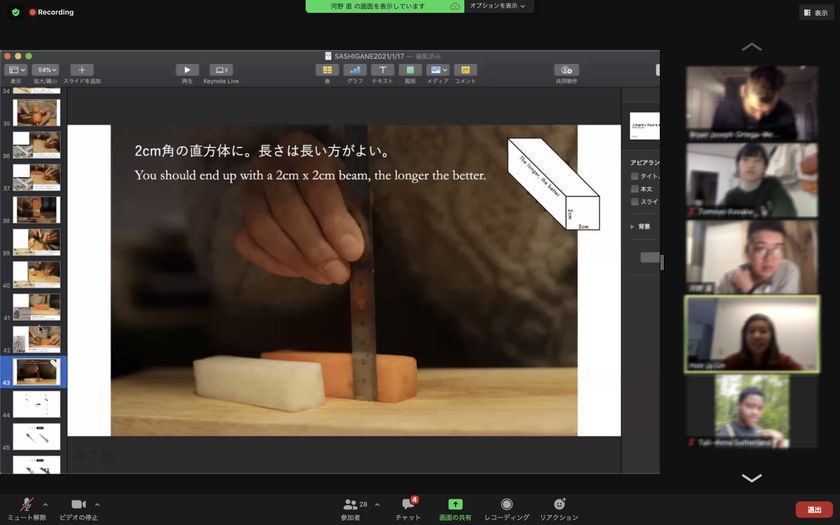Click the red 退出 leave button
The height and width of the screenshot is (525, 840).
click(x=813, y=510)
